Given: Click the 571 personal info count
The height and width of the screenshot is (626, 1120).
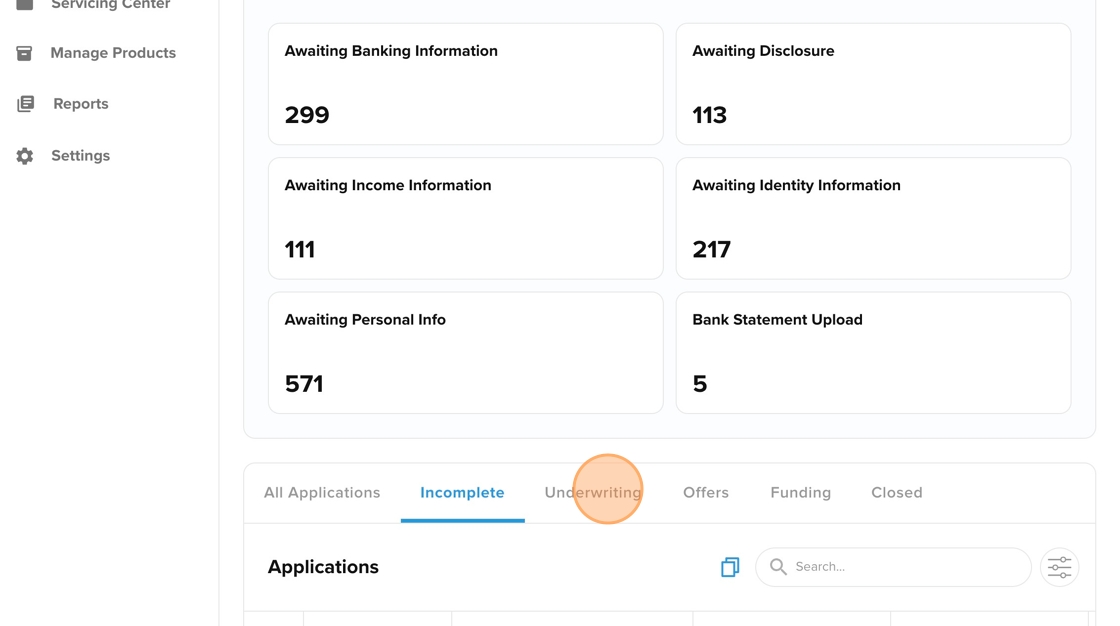Looking at the screenshot, I should click(x=304, y=384).
